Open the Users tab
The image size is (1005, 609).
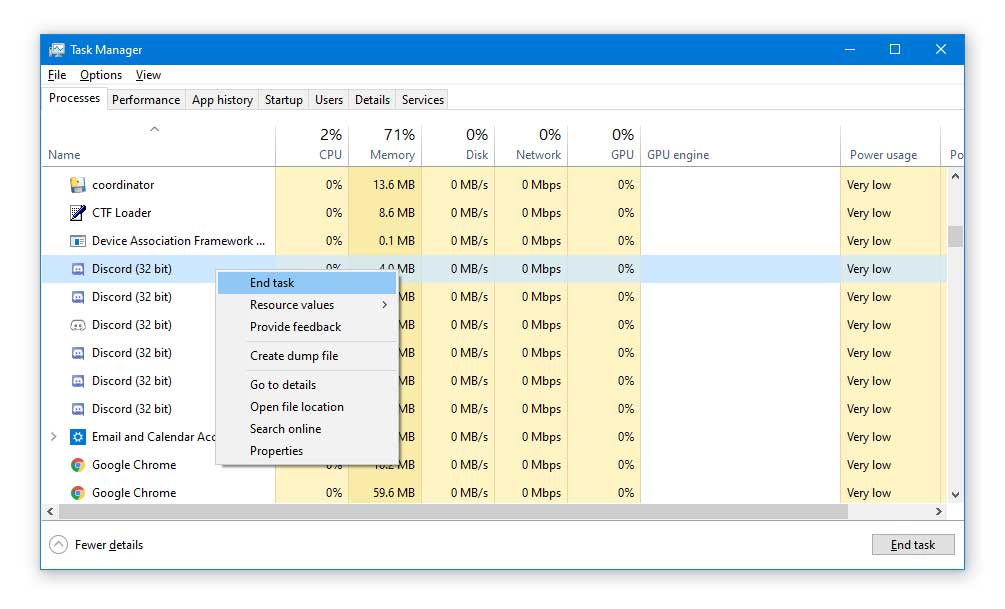pos(329,100)
